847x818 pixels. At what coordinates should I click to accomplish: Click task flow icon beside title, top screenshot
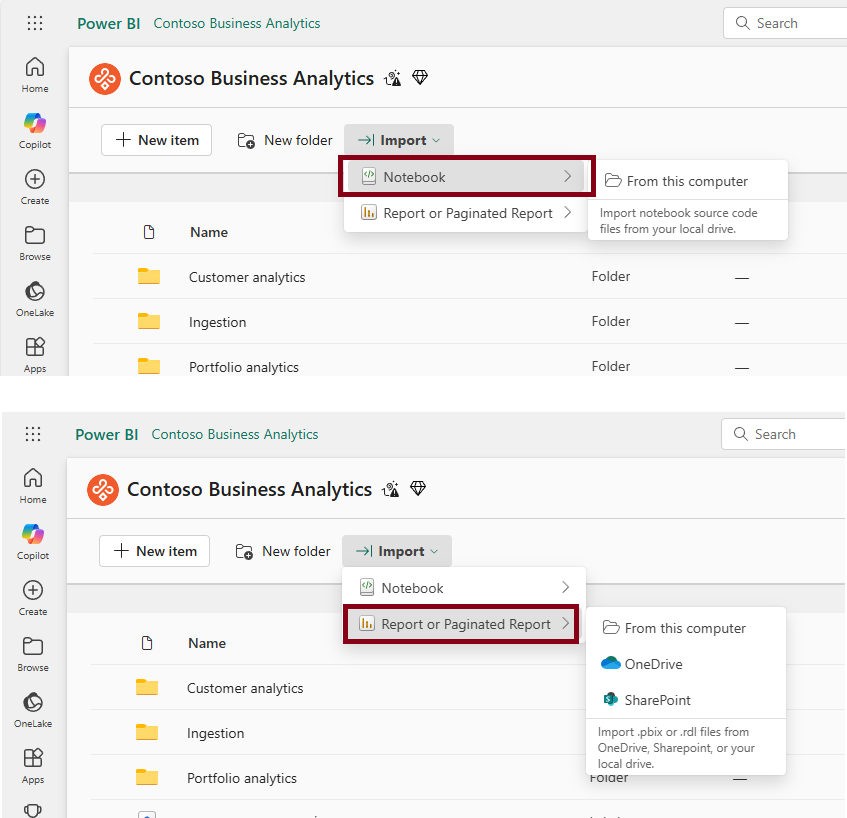point(393,78)
